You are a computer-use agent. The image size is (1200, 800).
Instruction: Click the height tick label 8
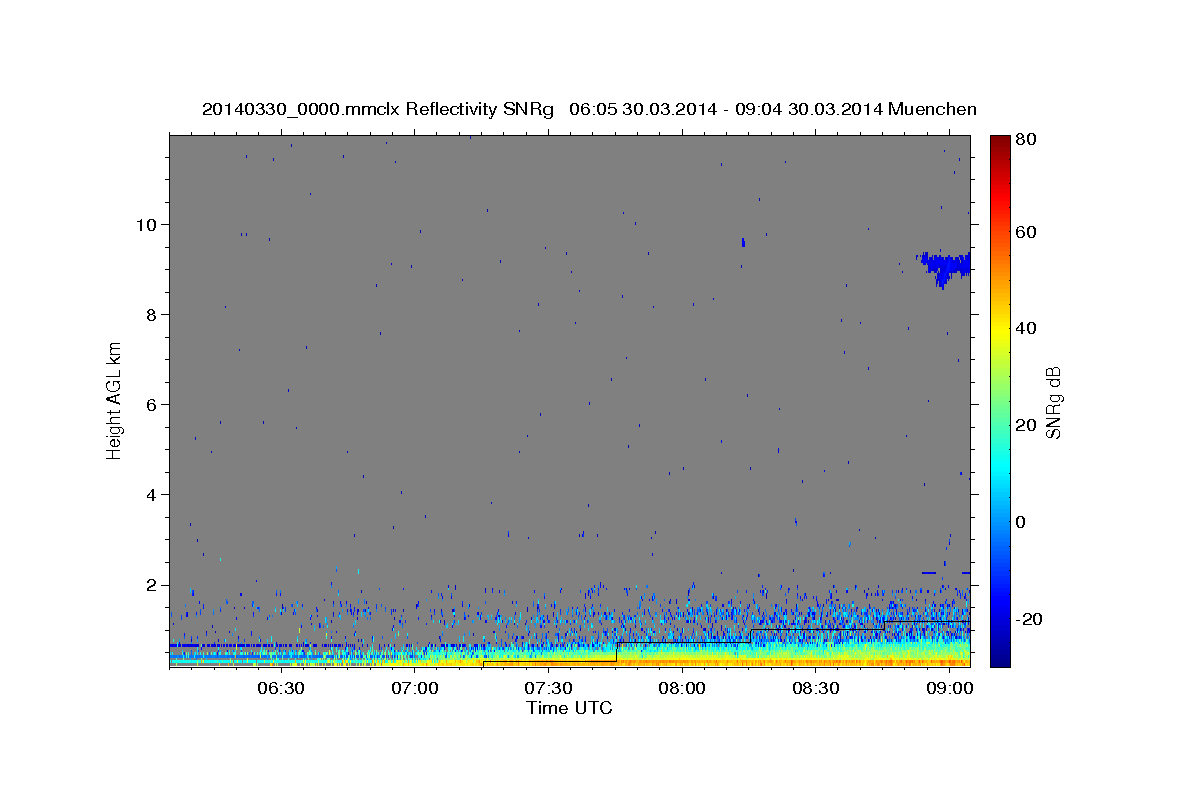tap(153, 314)
